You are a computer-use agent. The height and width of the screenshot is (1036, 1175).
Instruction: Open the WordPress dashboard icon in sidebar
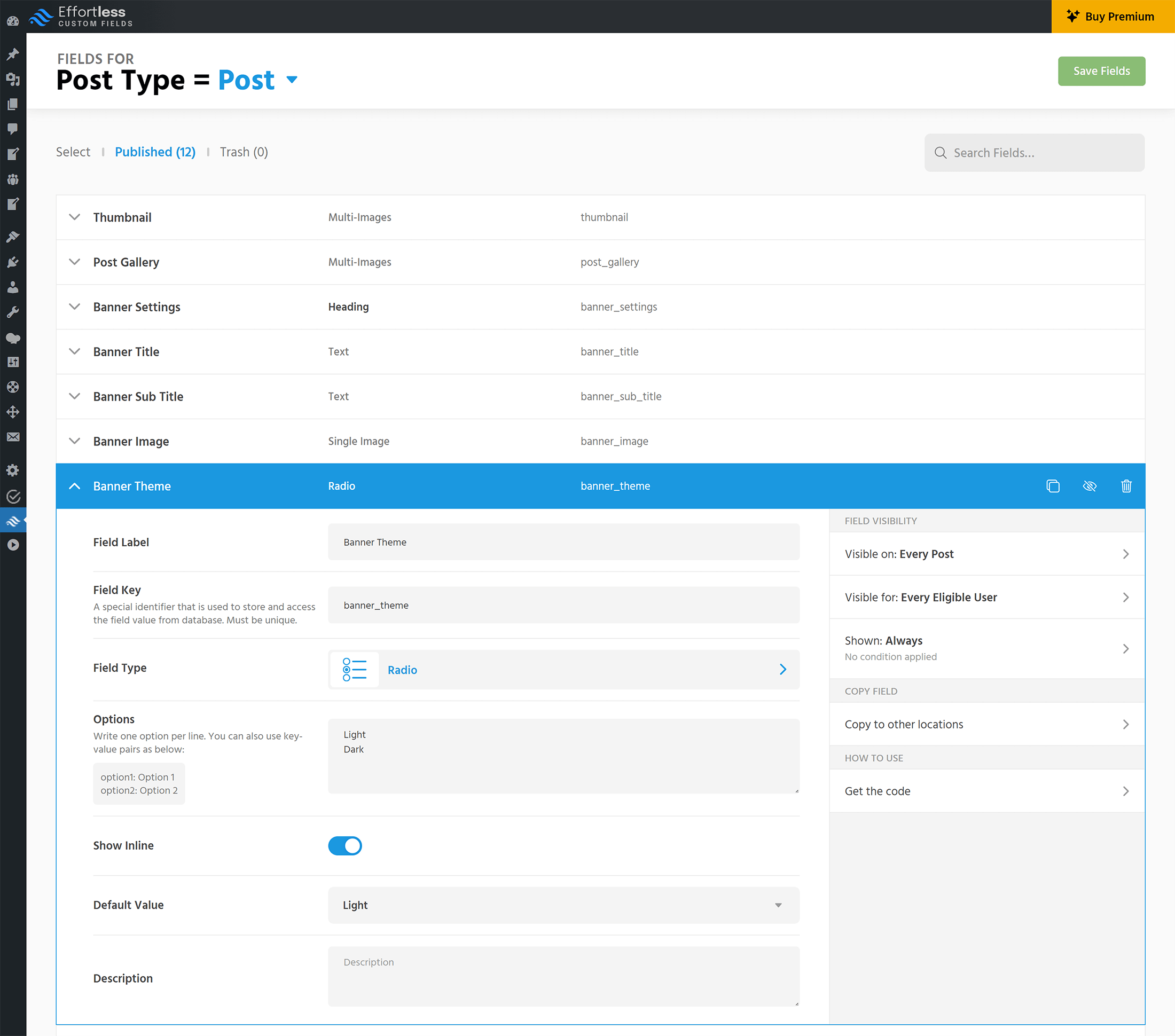tap(13, 21)
